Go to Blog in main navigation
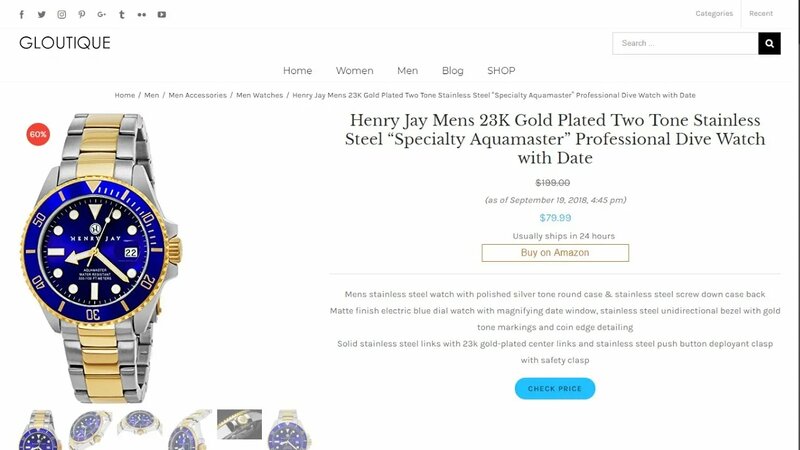 pyautogui.click(x=453, y=70)
